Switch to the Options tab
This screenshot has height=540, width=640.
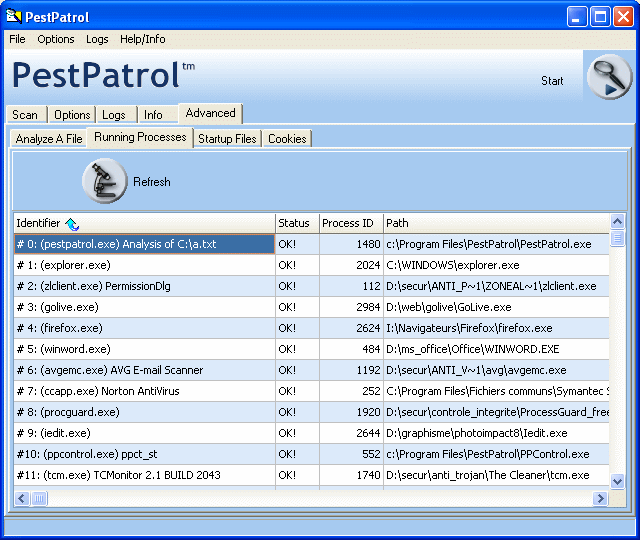click(72, 115)
